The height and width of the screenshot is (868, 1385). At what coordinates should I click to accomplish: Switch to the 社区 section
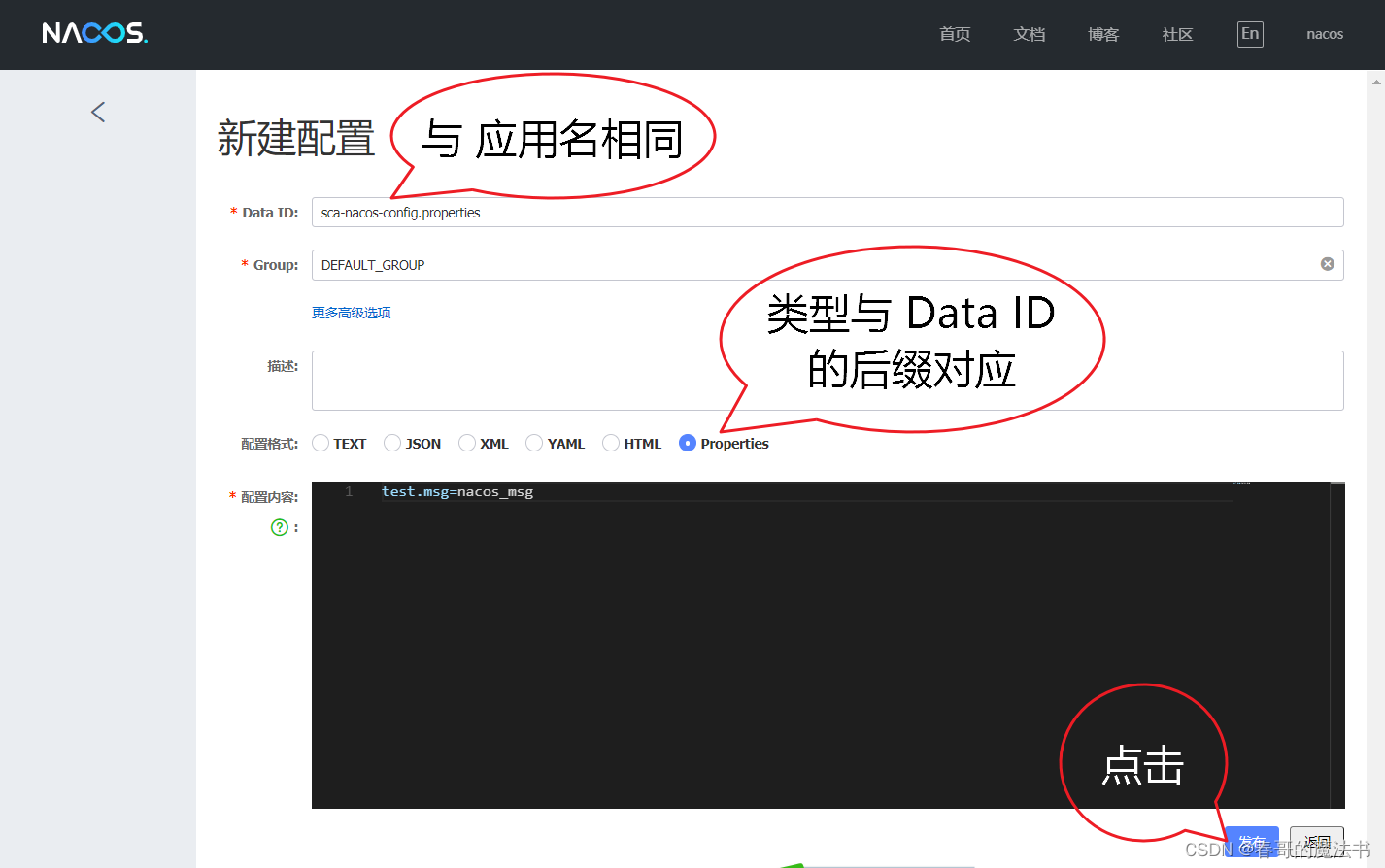(1177, 33)
